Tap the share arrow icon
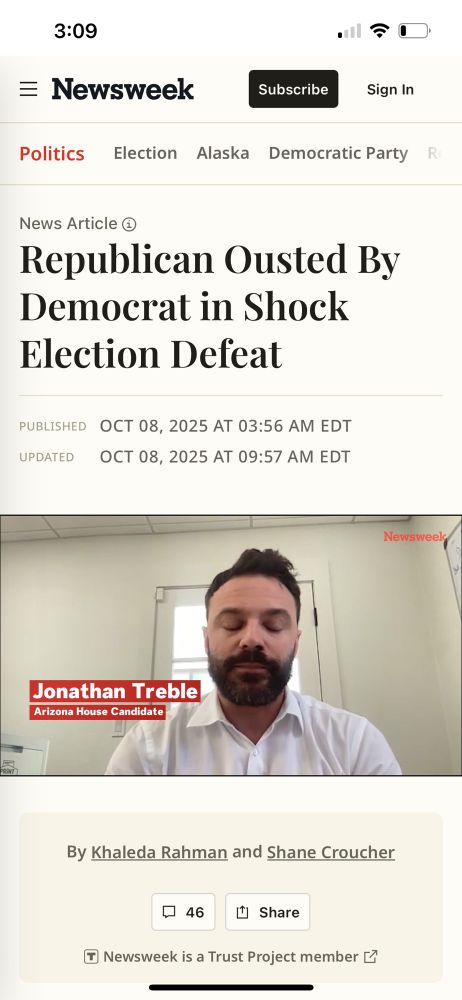 coord(242,912)
